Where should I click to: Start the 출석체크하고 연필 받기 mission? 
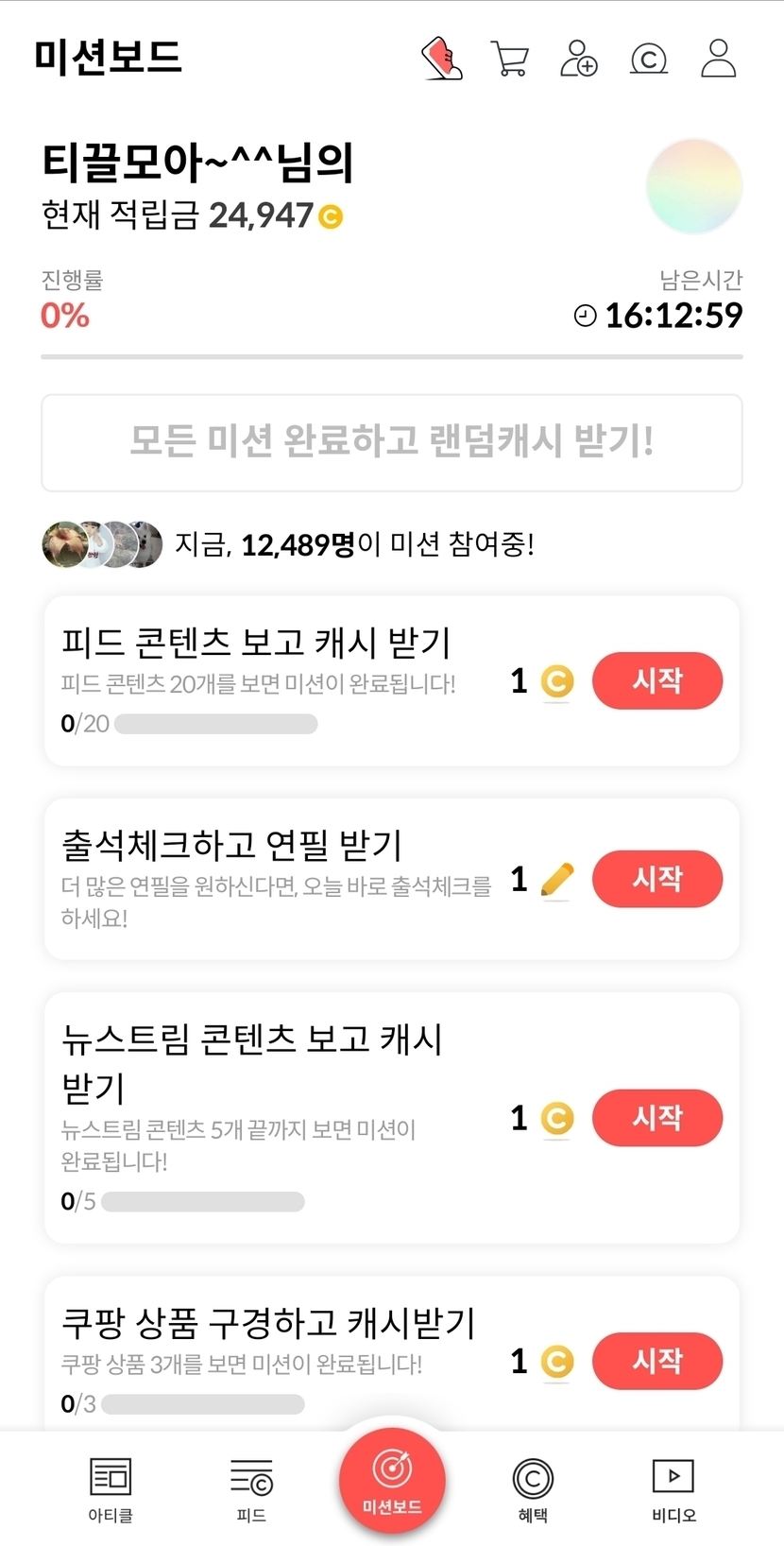(657, 879)
